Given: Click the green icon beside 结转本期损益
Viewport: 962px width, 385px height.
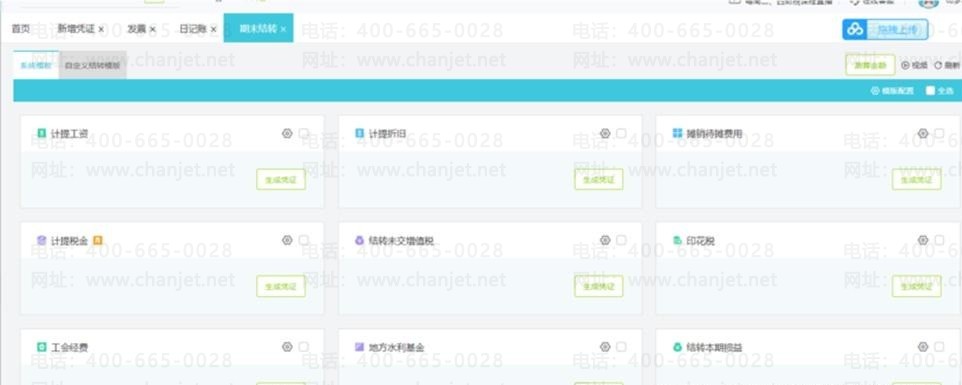Looking at the screenshot, I should 677,347.
